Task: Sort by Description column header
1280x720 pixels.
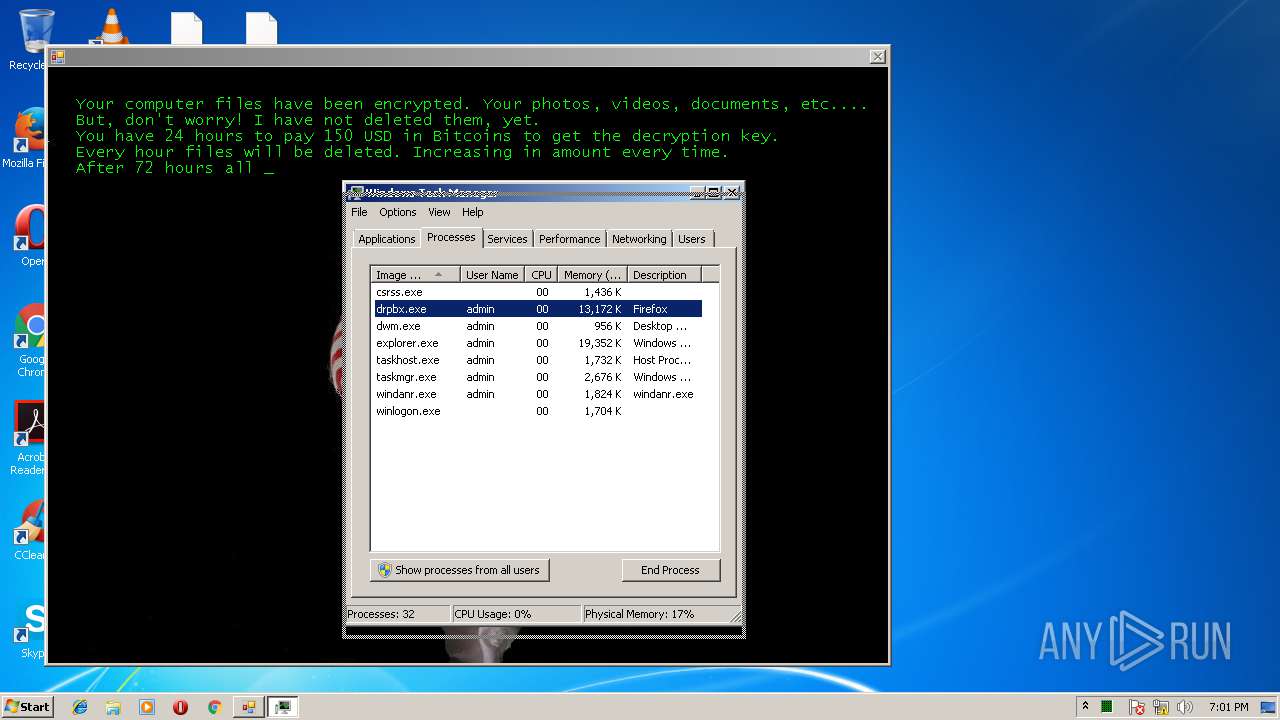Action: tap(664, 275)
